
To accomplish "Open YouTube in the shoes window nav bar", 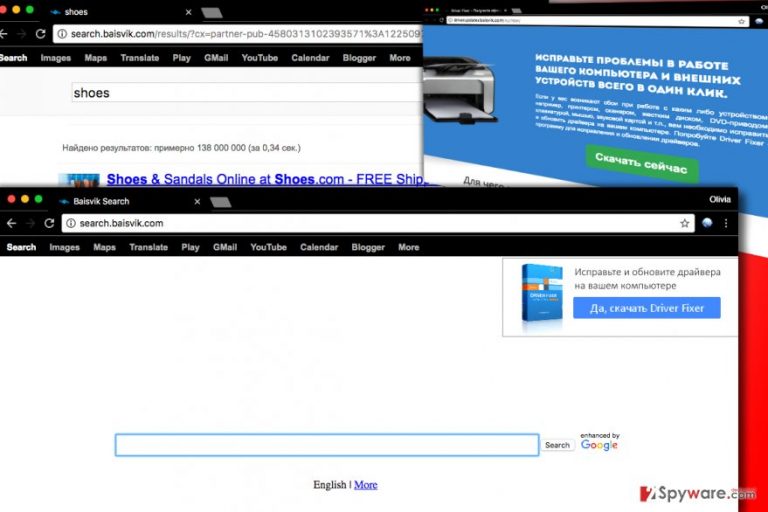I will pos(260,58).
